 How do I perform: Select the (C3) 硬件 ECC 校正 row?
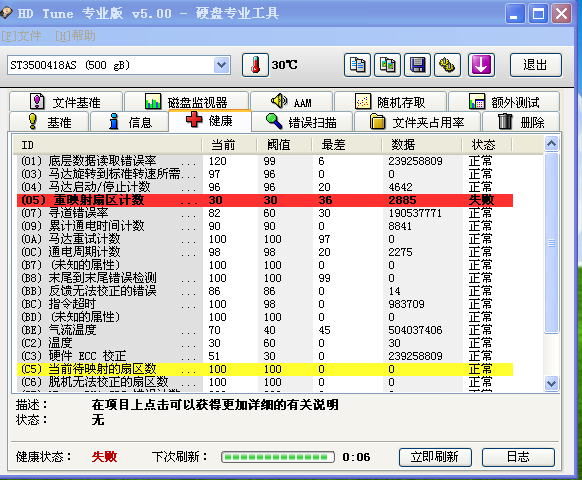coord(265,356)
